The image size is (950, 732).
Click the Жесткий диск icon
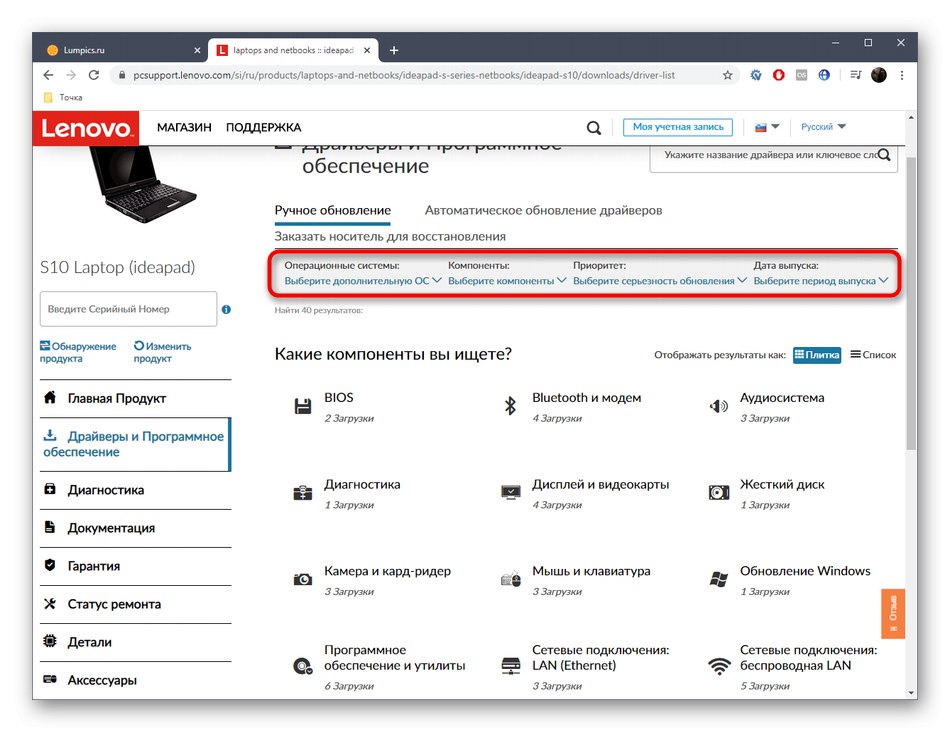click(719, 492)
